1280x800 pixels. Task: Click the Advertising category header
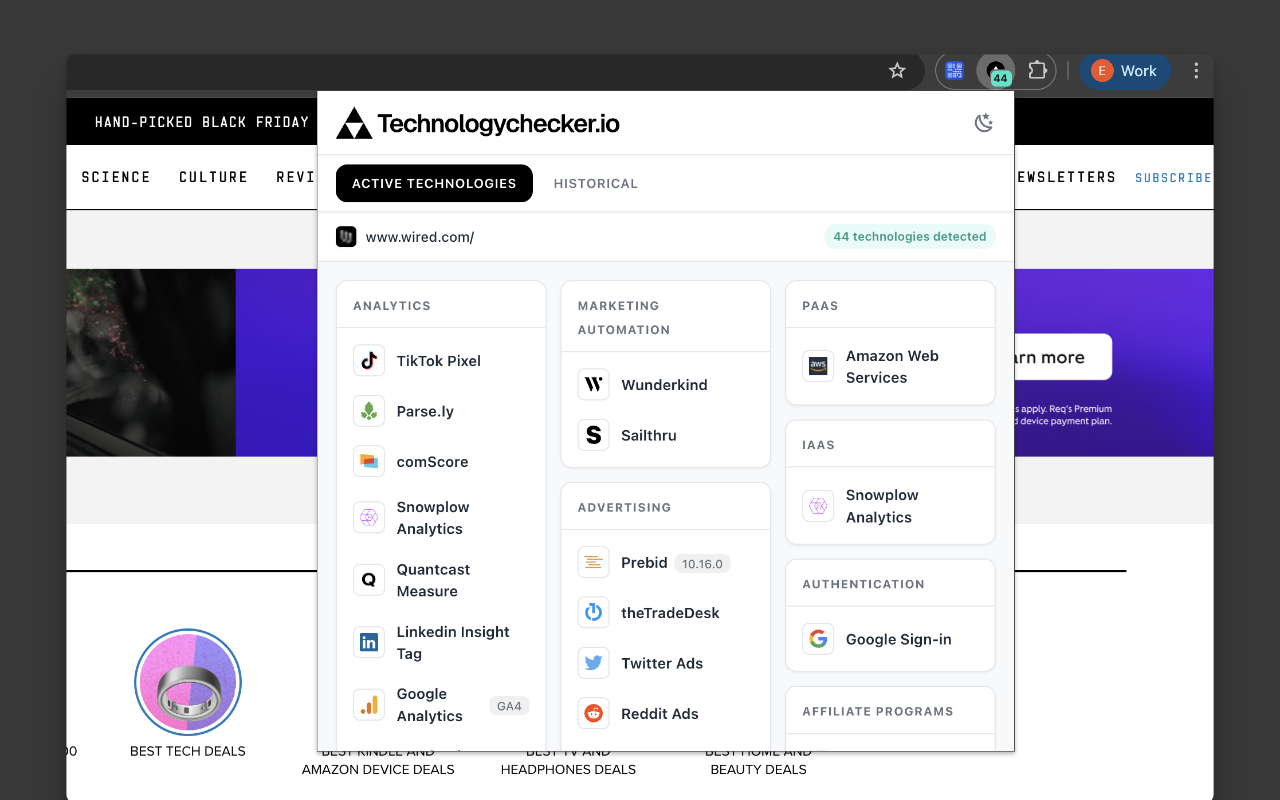[x=624, y=507]
